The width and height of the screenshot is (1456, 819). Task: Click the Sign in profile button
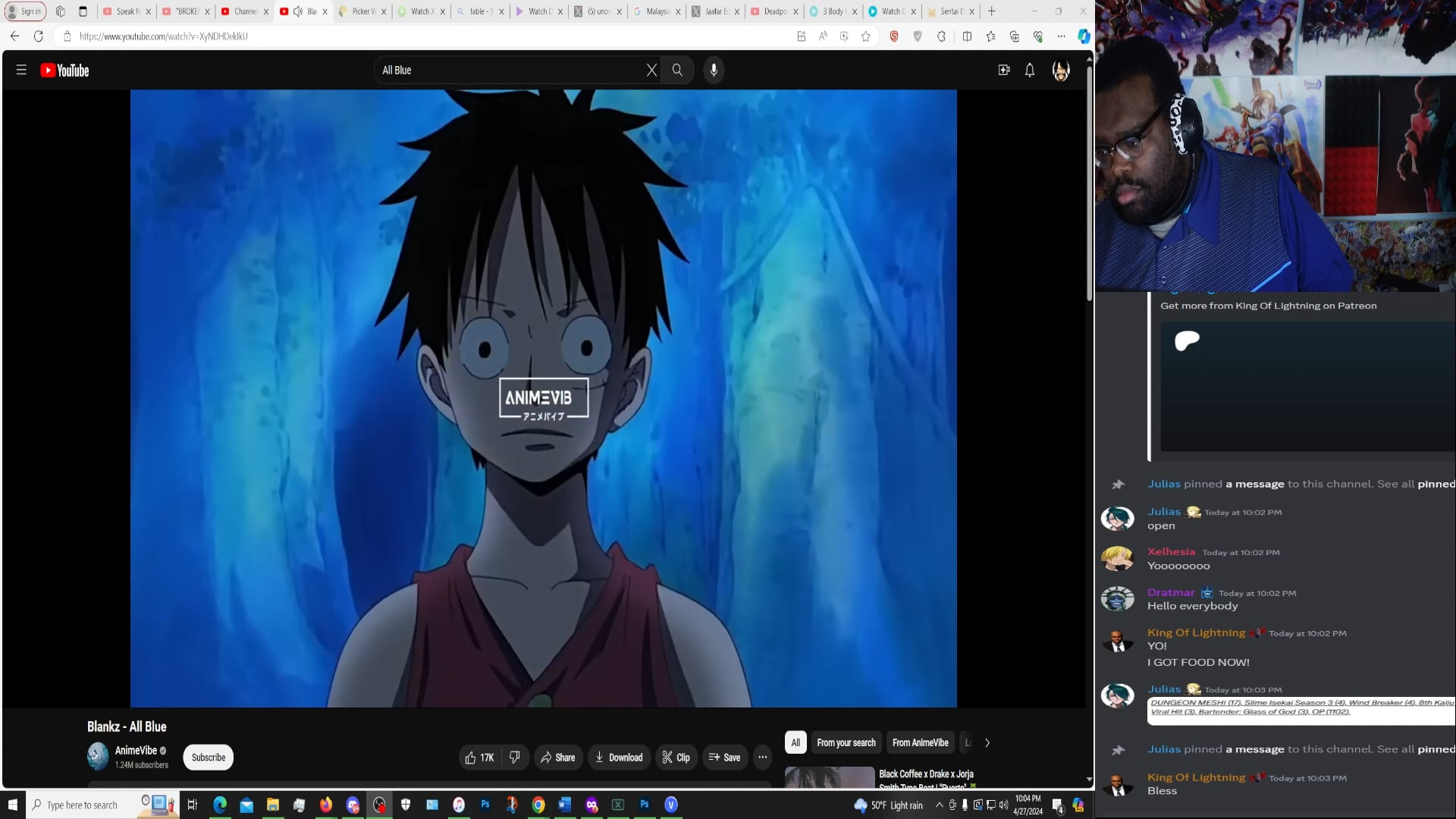[25, 11]
